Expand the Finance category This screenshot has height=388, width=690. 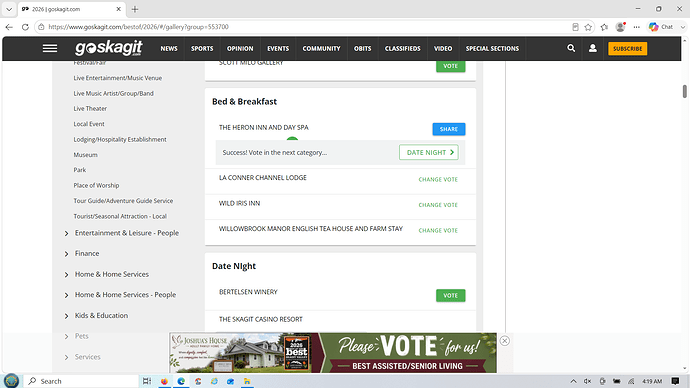coord(87,253)
